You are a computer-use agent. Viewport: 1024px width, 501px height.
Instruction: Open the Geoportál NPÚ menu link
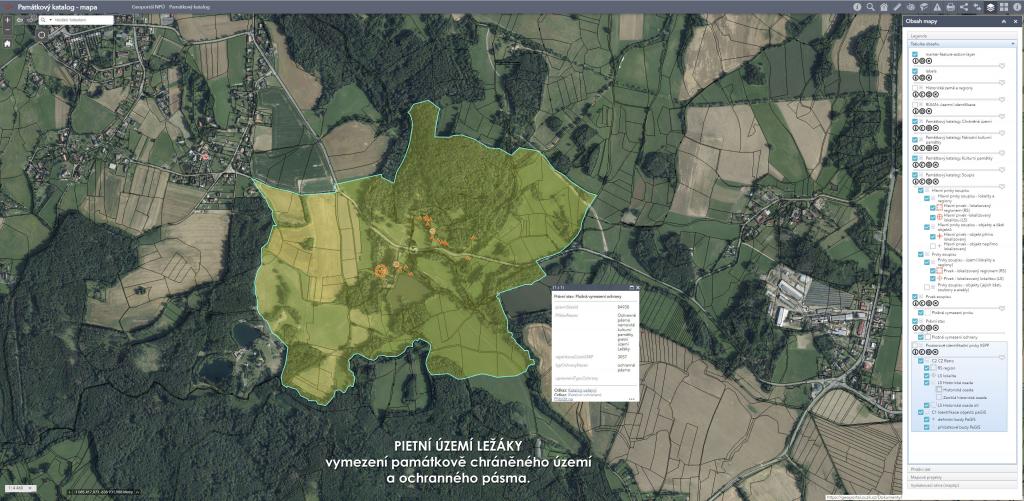(148, 7)
